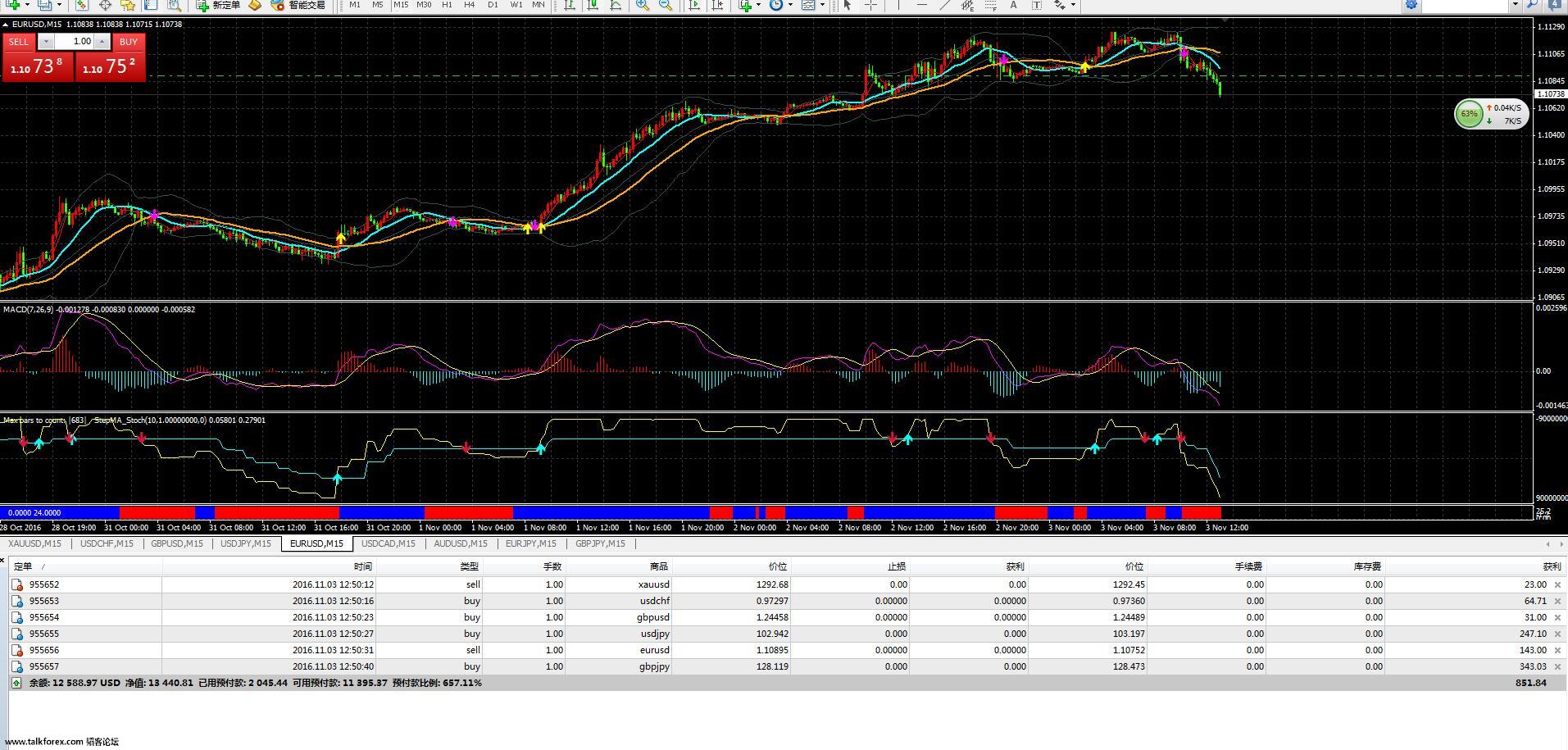Expand the indicators list dropdown arrow

[x=758, y=4]
